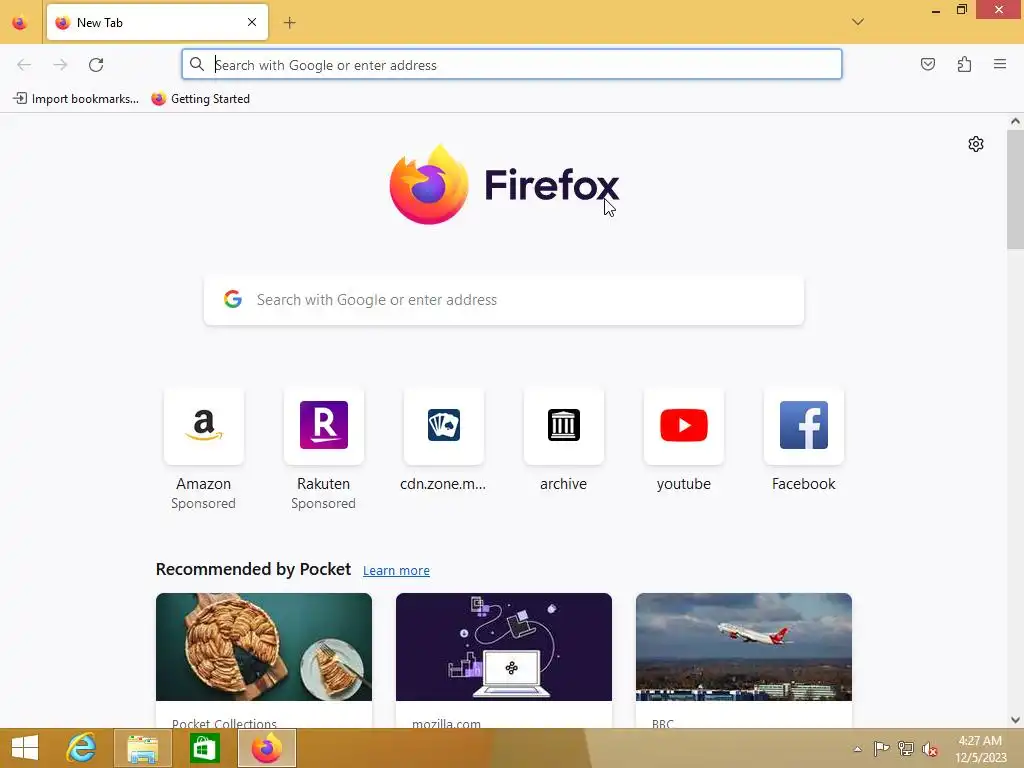Viewport: 1024px width, 768px height.
Task: Open Windows Store from taskbar
Action: [x=204, y=748]
